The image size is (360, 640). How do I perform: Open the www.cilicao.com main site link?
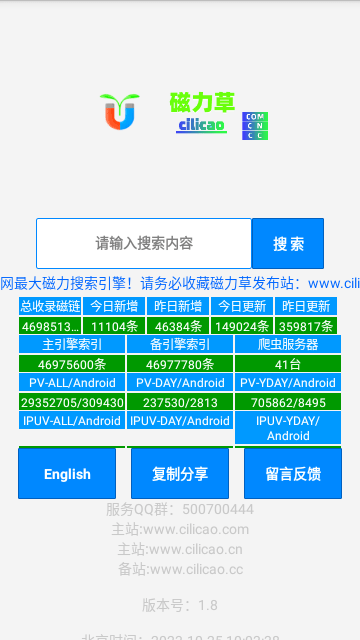click(x=180, y=529)
